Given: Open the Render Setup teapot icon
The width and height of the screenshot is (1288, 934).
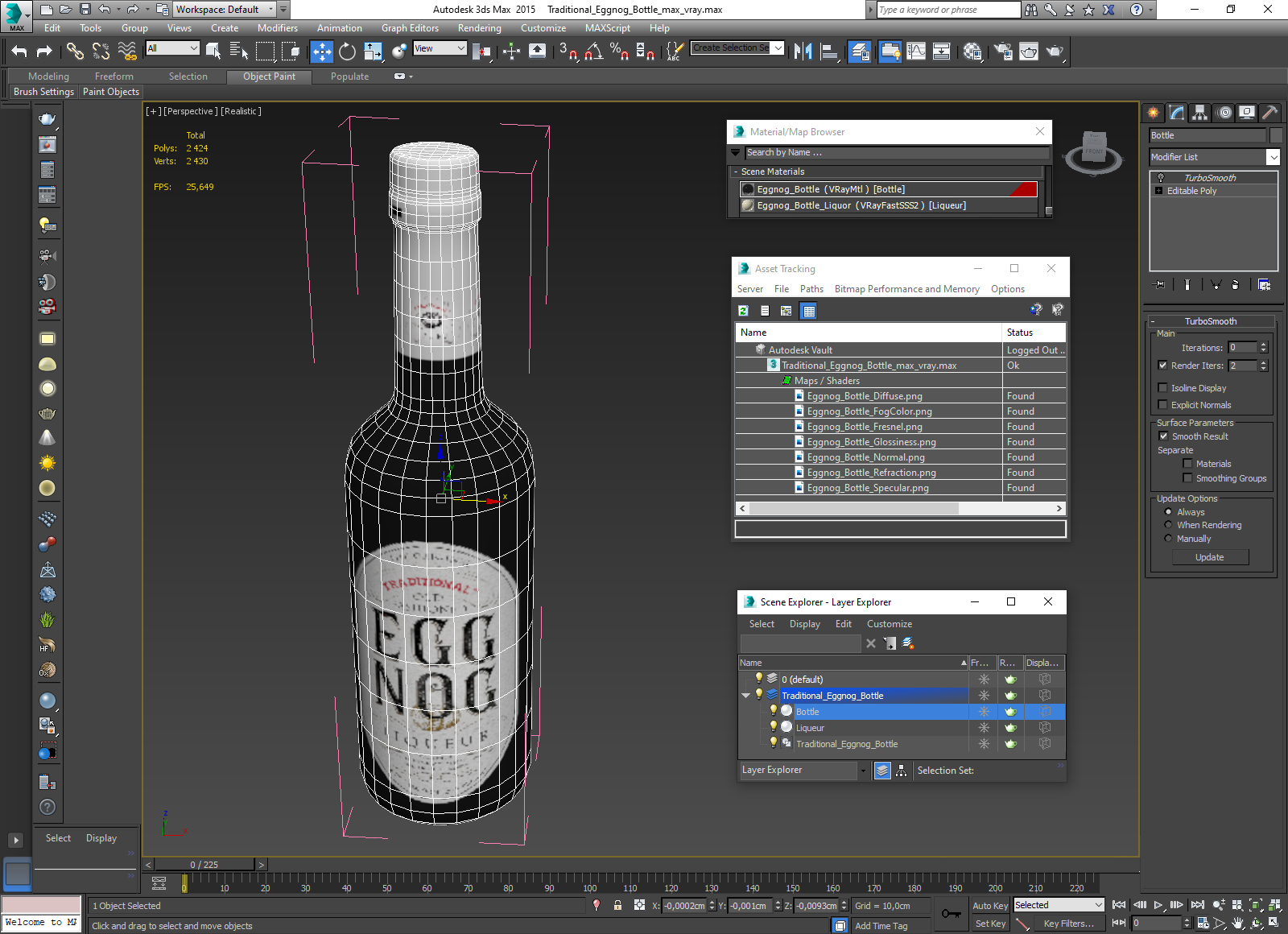Looking at the screenshot, I should [1003, 52].
